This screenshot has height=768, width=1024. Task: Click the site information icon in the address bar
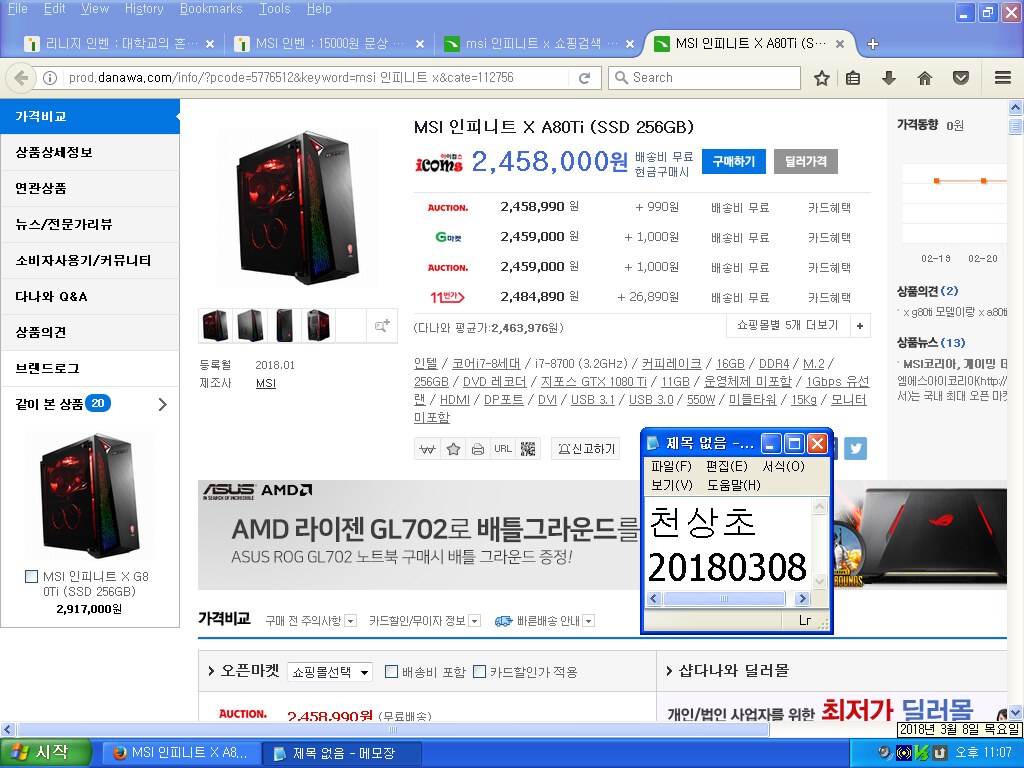pos(50,78)
